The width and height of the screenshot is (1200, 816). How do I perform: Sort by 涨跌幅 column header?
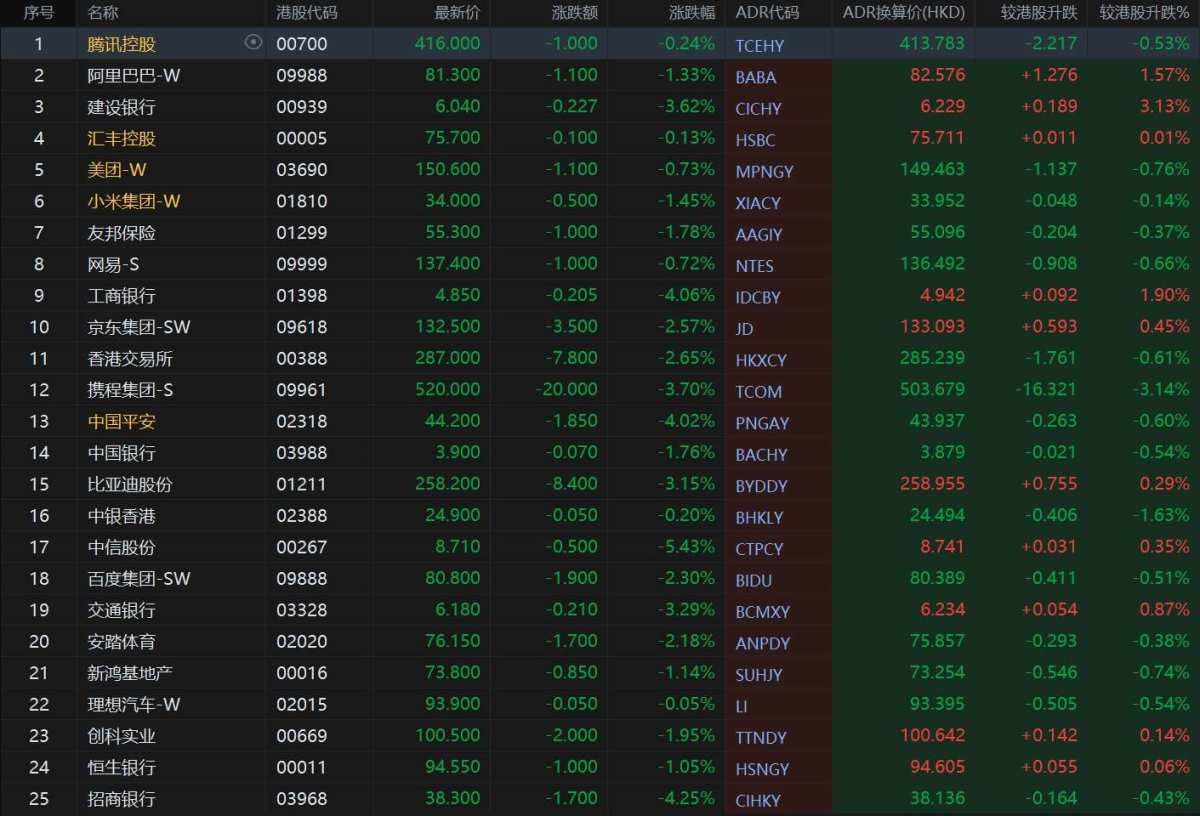[x=692, y=13]
